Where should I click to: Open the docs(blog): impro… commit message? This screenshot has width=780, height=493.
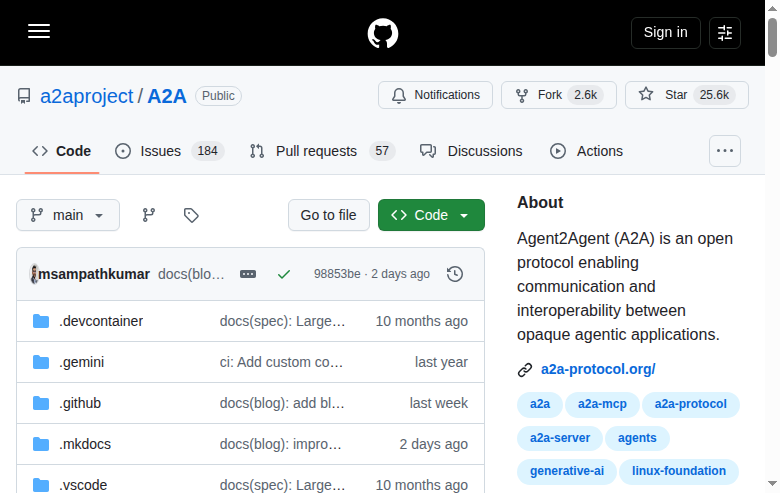coord(281,444)
